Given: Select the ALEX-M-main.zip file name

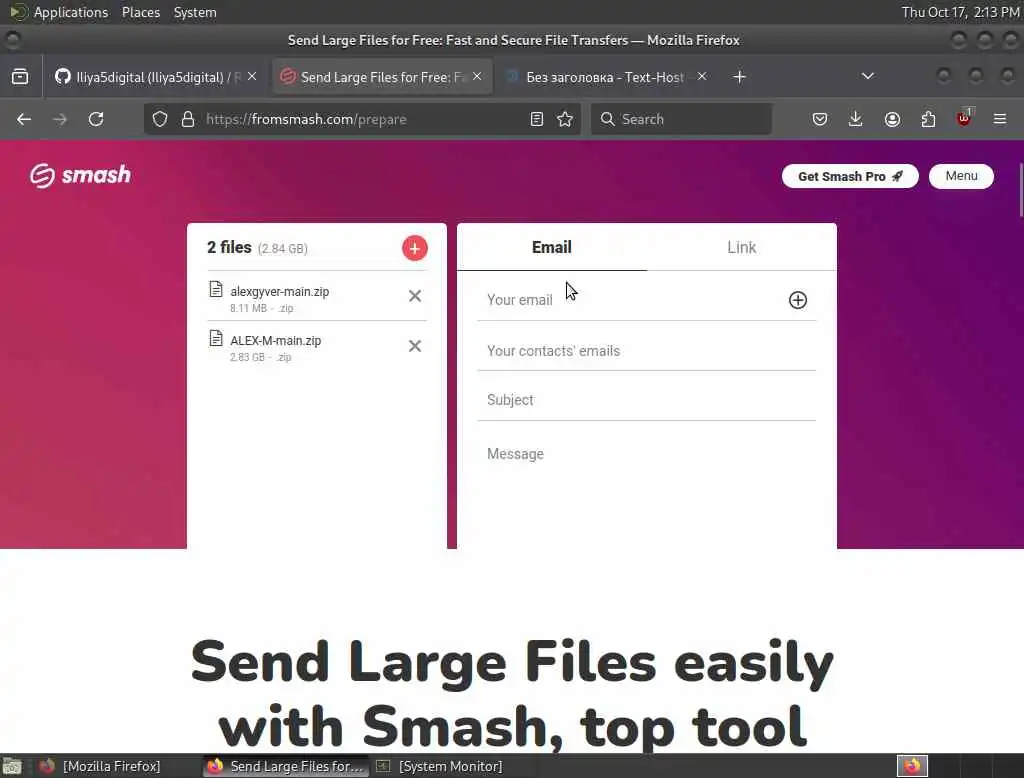Looking at the screenshot, I should point(276,340).
